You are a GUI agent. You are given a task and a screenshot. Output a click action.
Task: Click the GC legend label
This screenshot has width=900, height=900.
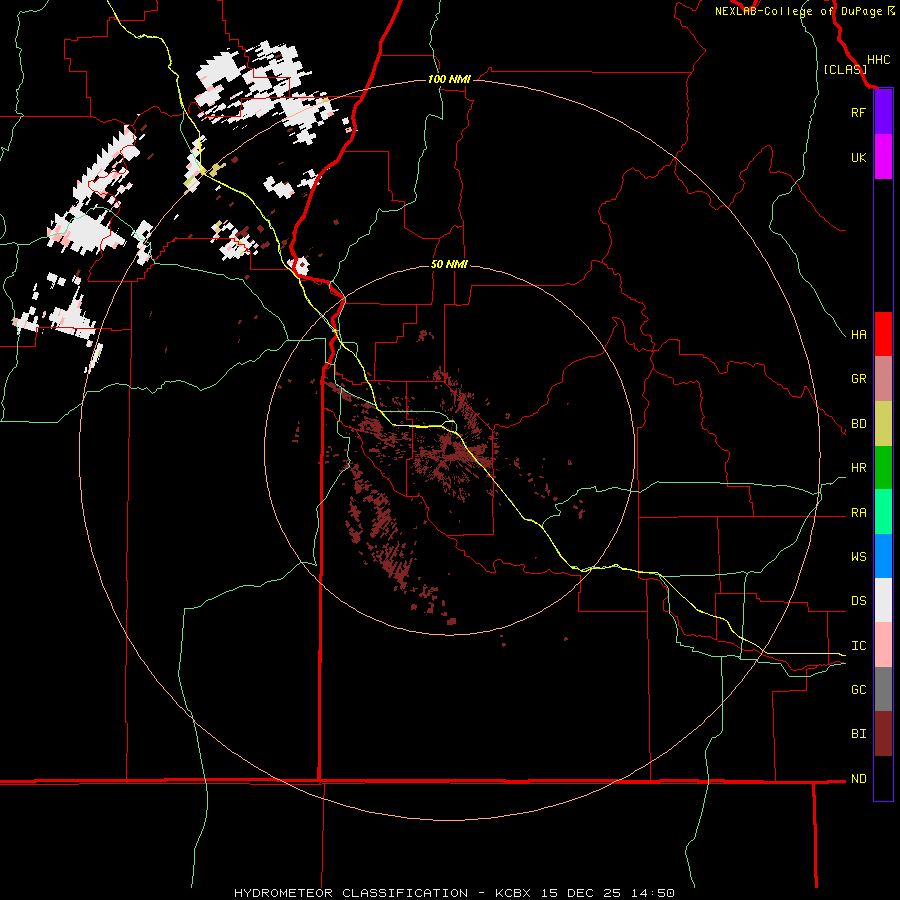(858, 689)
